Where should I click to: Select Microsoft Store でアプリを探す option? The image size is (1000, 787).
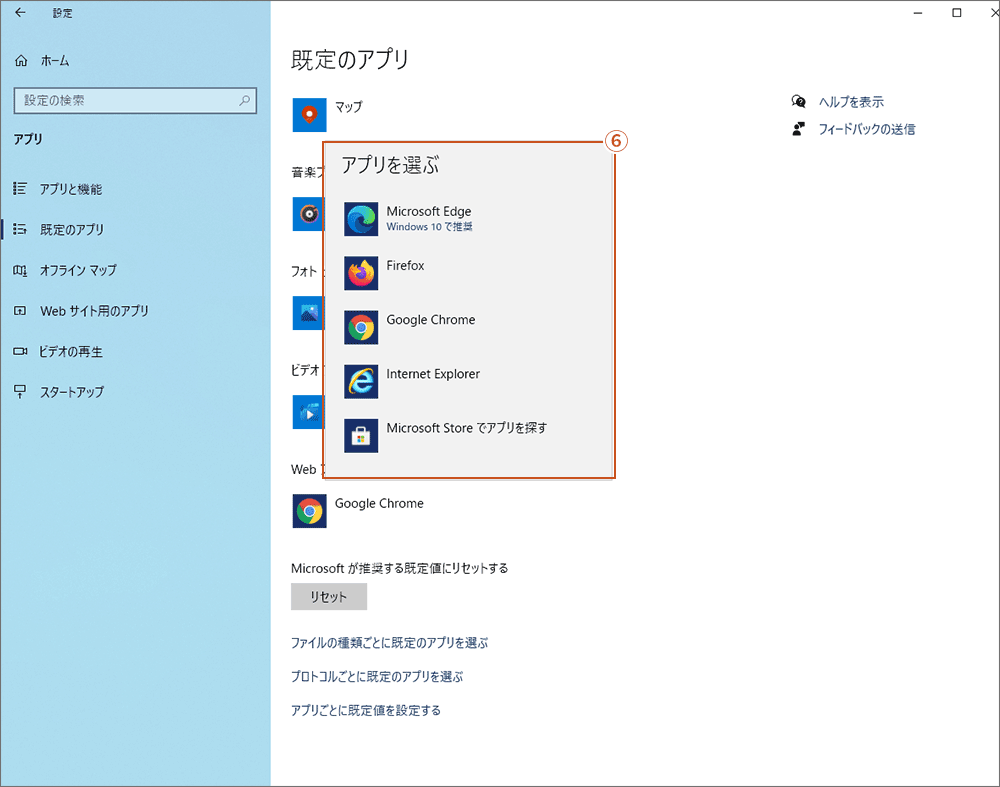469,436
